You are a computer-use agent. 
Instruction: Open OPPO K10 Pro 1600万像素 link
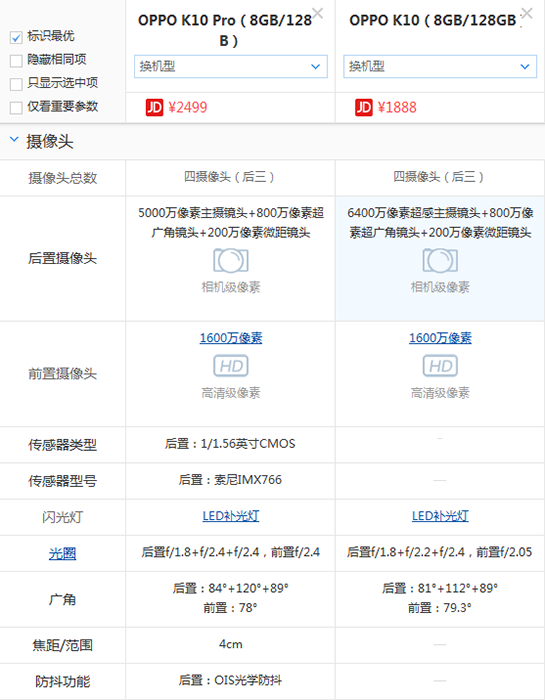[x=231, y=338]
